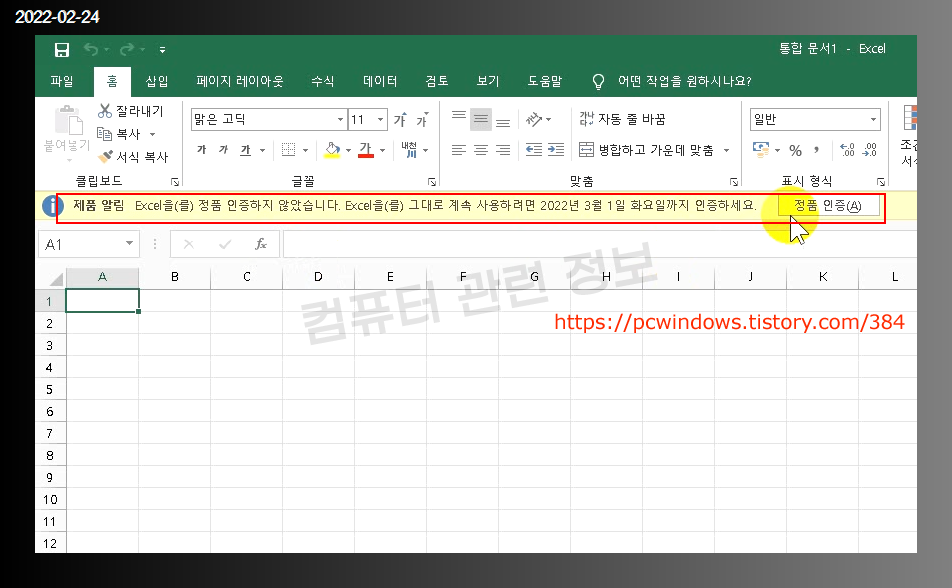The image size is (952, 588).
Task: Click the comma style icon
Action: click(817, 150)
